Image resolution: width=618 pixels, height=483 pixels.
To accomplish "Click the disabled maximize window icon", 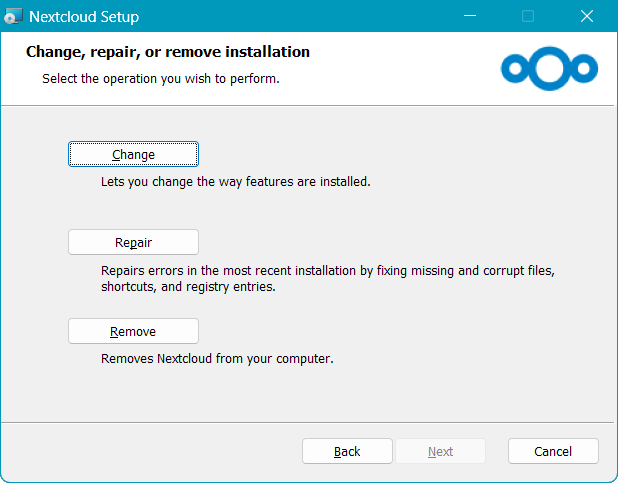I will [x=528, y=17].
